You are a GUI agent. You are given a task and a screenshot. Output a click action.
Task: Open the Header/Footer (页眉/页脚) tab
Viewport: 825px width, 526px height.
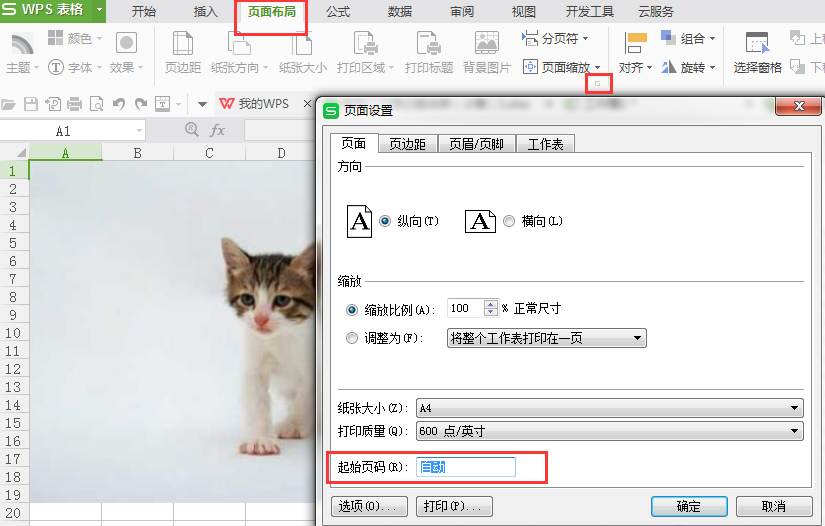pos(476,144)
